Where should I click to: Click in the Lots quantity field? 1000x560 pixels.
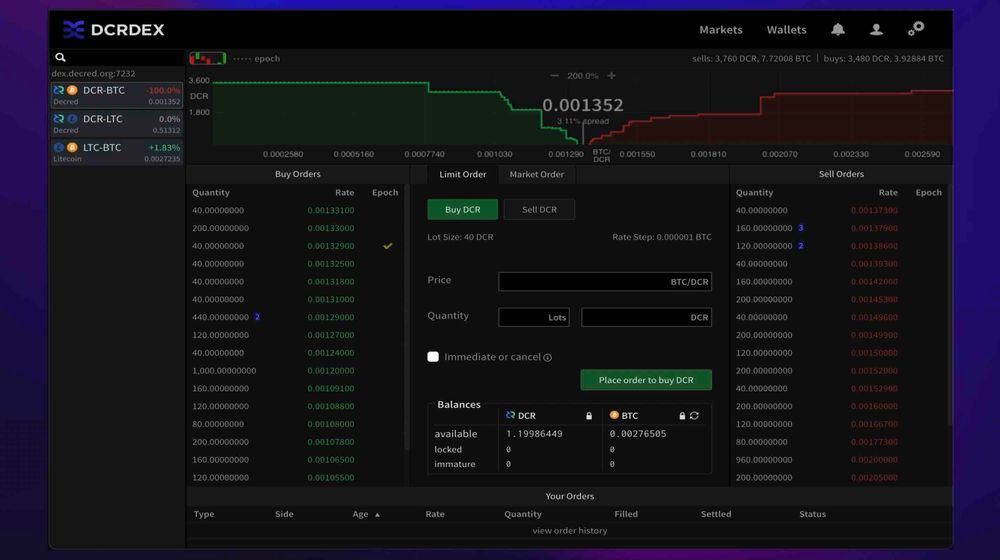[x=534, y=317]
